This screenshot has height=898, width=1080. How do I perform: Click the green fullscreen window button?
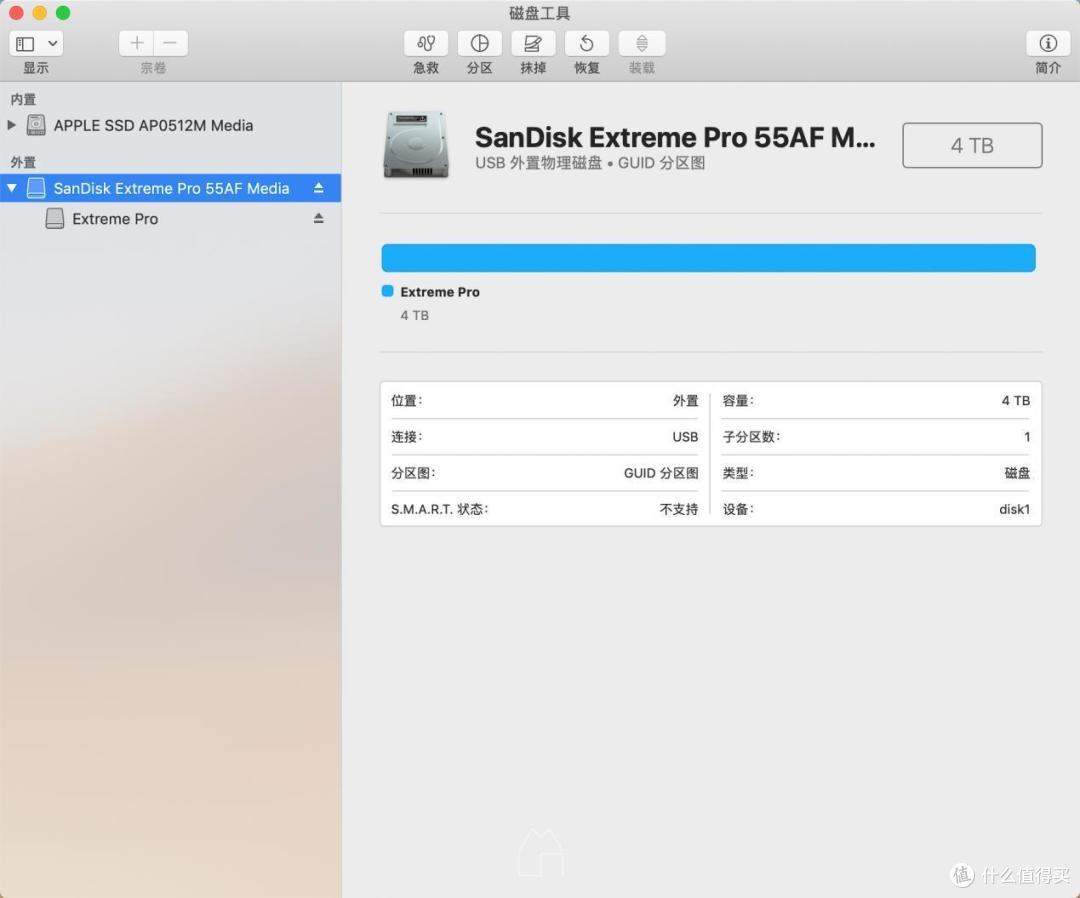coord(63,13)
